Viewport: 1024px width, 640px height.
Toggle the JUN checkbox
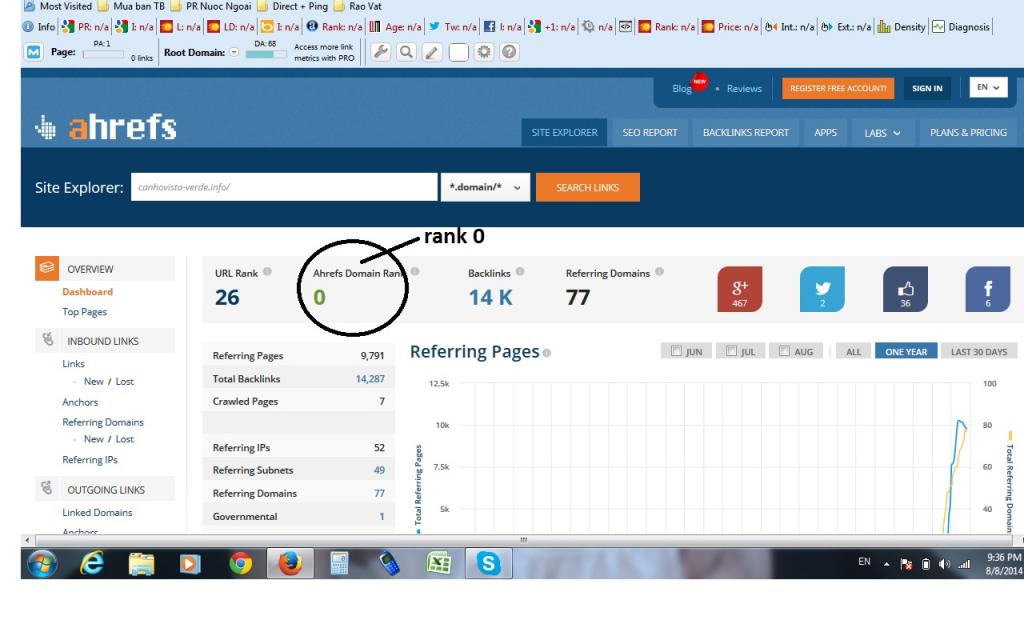coord(676,351)
